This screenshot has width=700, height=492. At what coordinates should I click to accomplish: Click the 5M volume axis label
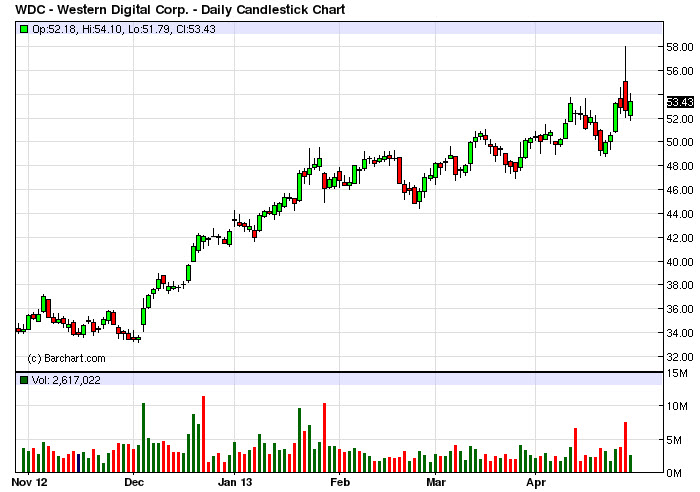pos(674,440)
